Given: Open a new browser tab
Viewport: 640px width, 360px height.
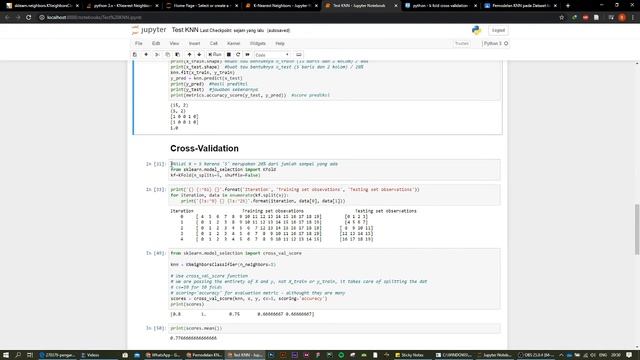Looking at the screenshot, I should coord(568,6).
